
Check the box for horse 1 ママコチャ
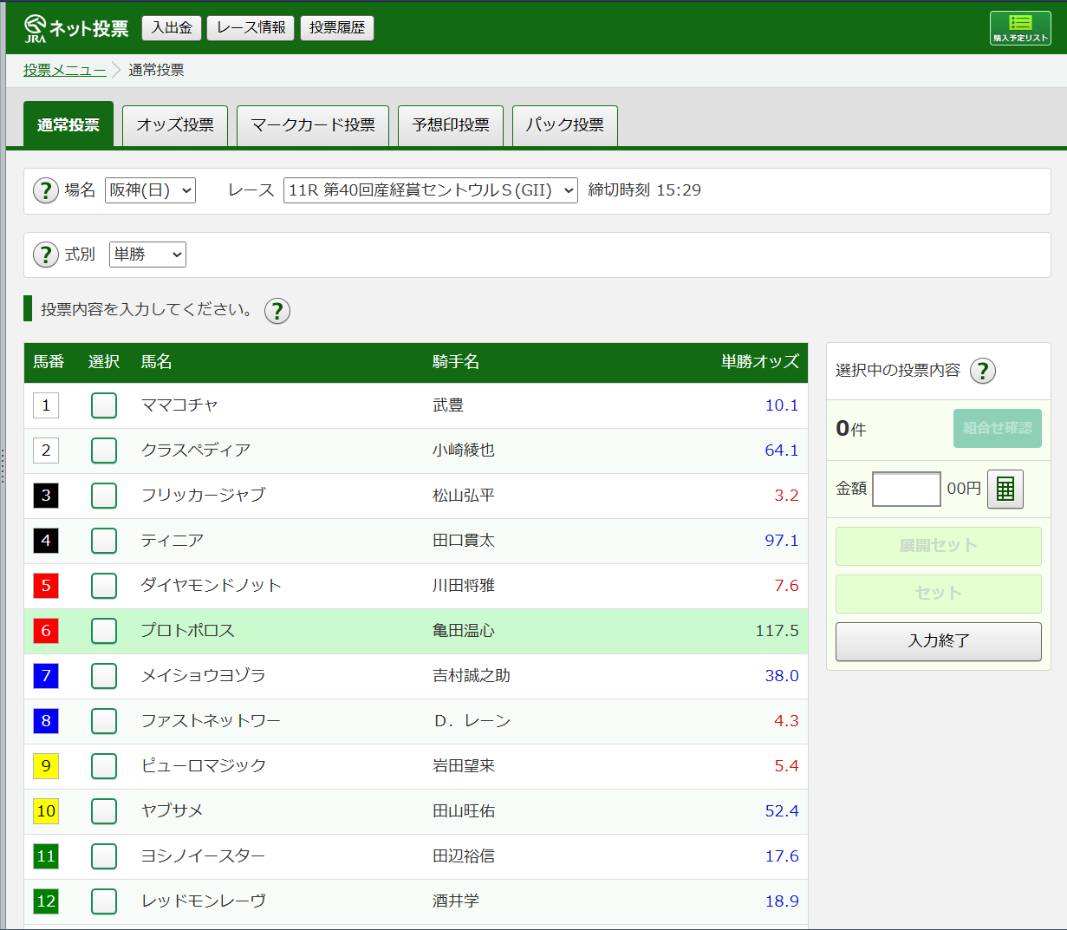point(103,405)
